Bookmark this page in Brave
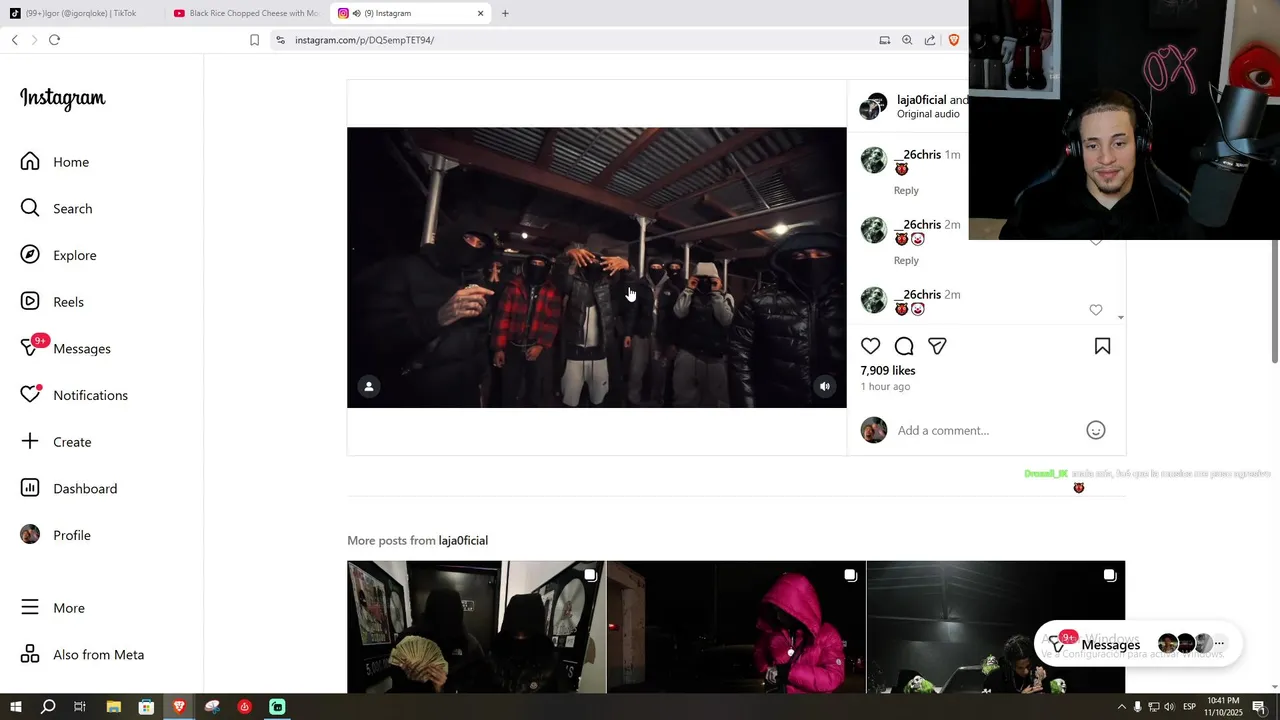 coord(254,40)
